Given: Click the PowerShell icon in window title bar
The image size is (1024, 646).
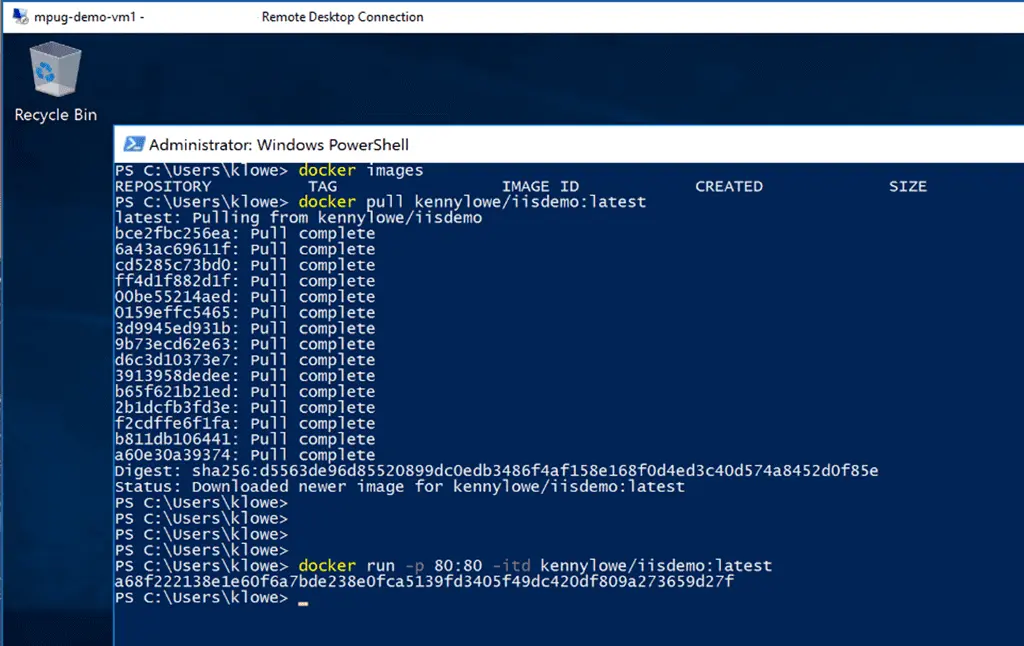Looking at the screenshot, I should 135,144.
